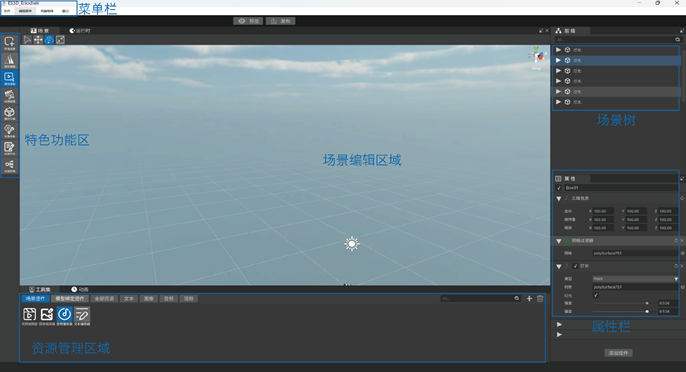The image size is (686, 372).
Task: Click the hierarchy panel search field
Action: tap(618, 39)
